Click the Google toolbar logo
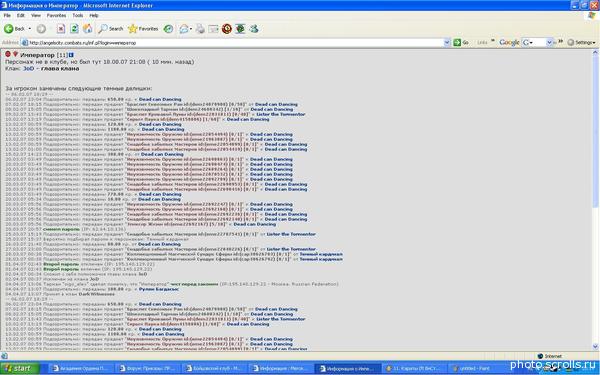The width and height of the screenshot is (600, 375). coord(509,42)
